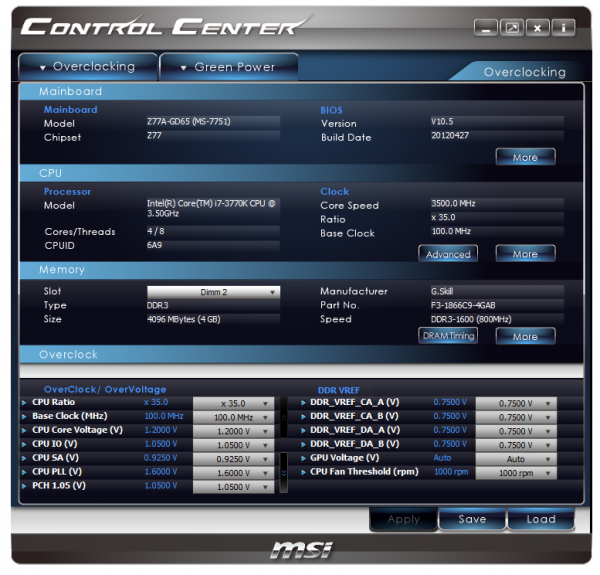Select the CPUID 6A9 value
Viewport: 600px width, 575px height.
[x=213, y=245]
